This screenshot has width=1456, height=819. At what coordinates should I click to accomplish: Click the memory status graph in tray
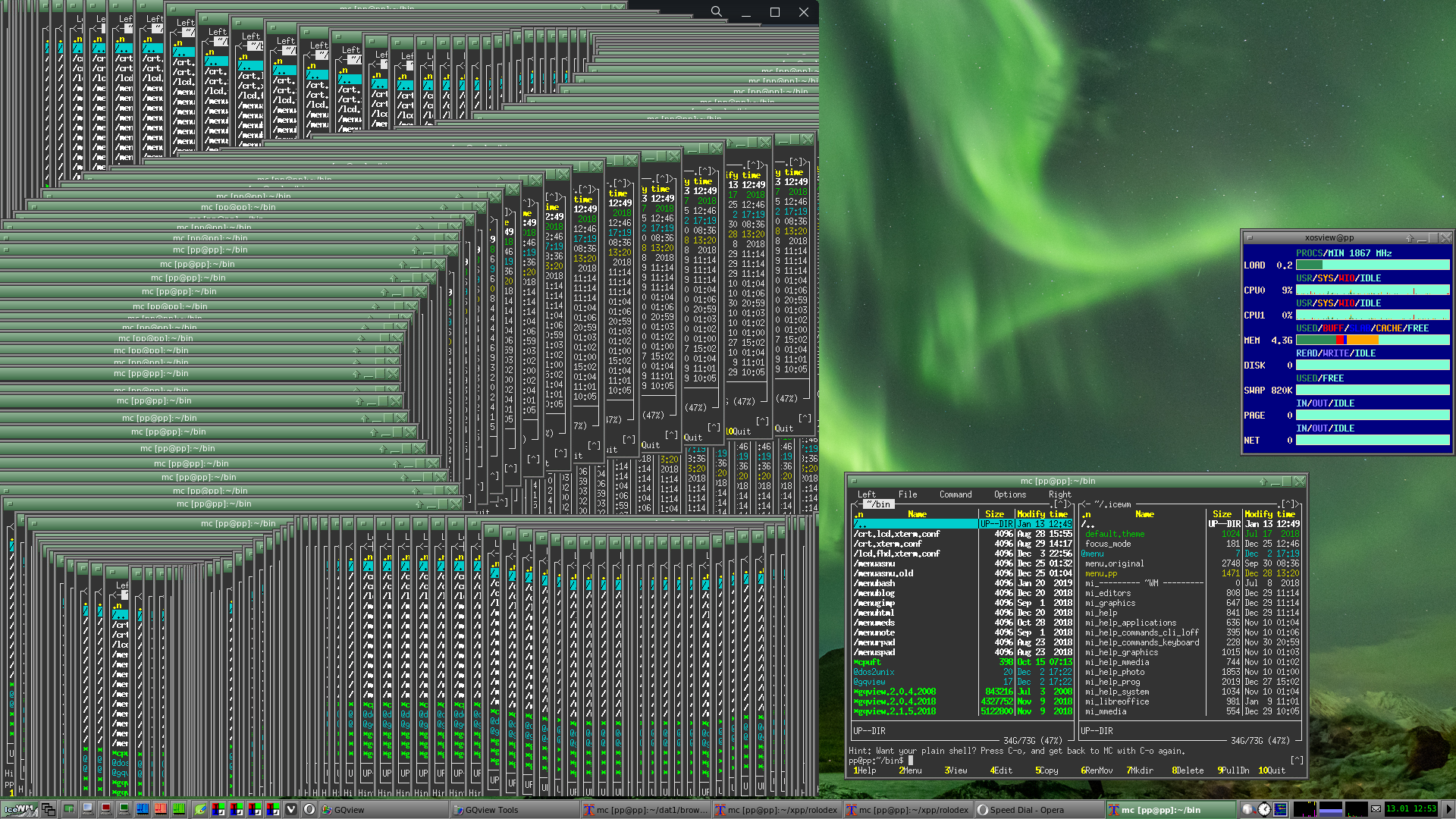click(1330, 809)
